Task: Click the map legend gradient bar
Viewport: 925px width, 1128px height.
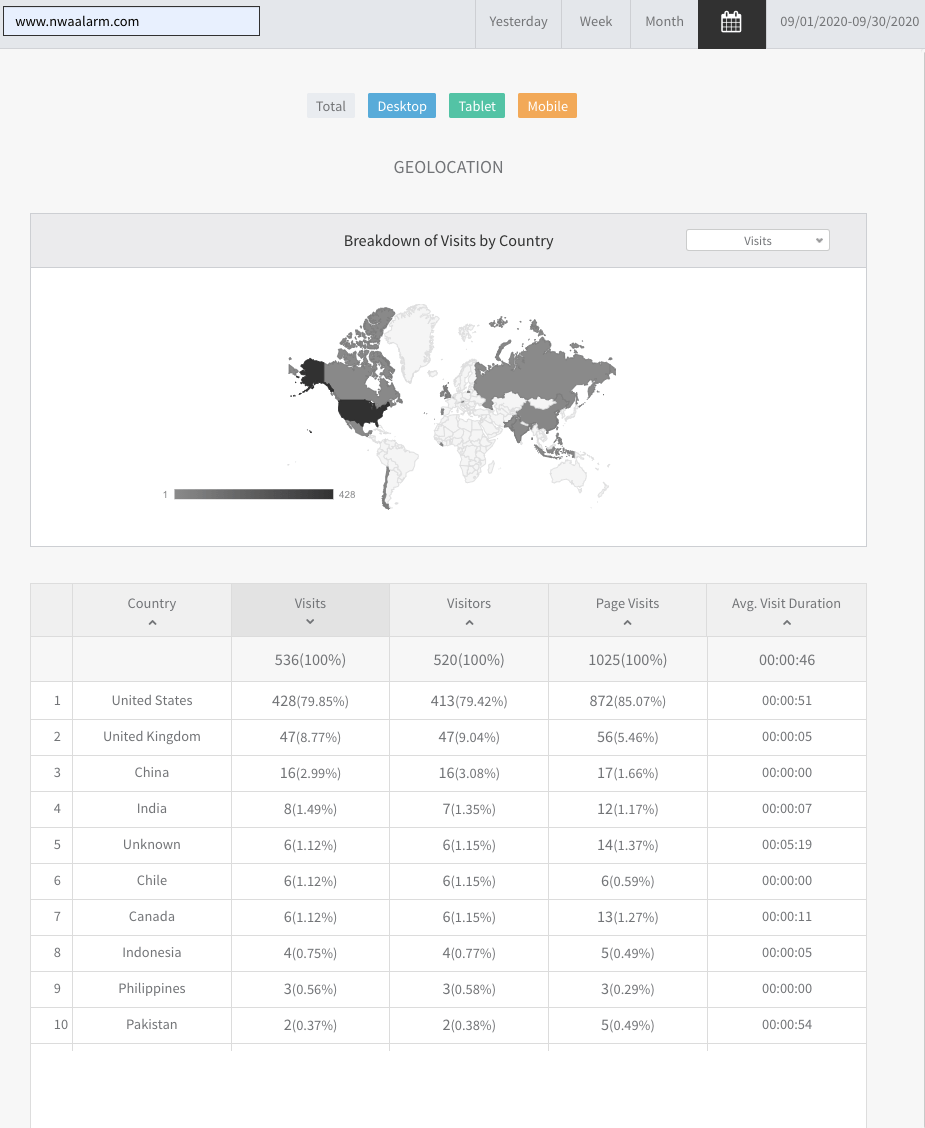Action: click(254, 494)
